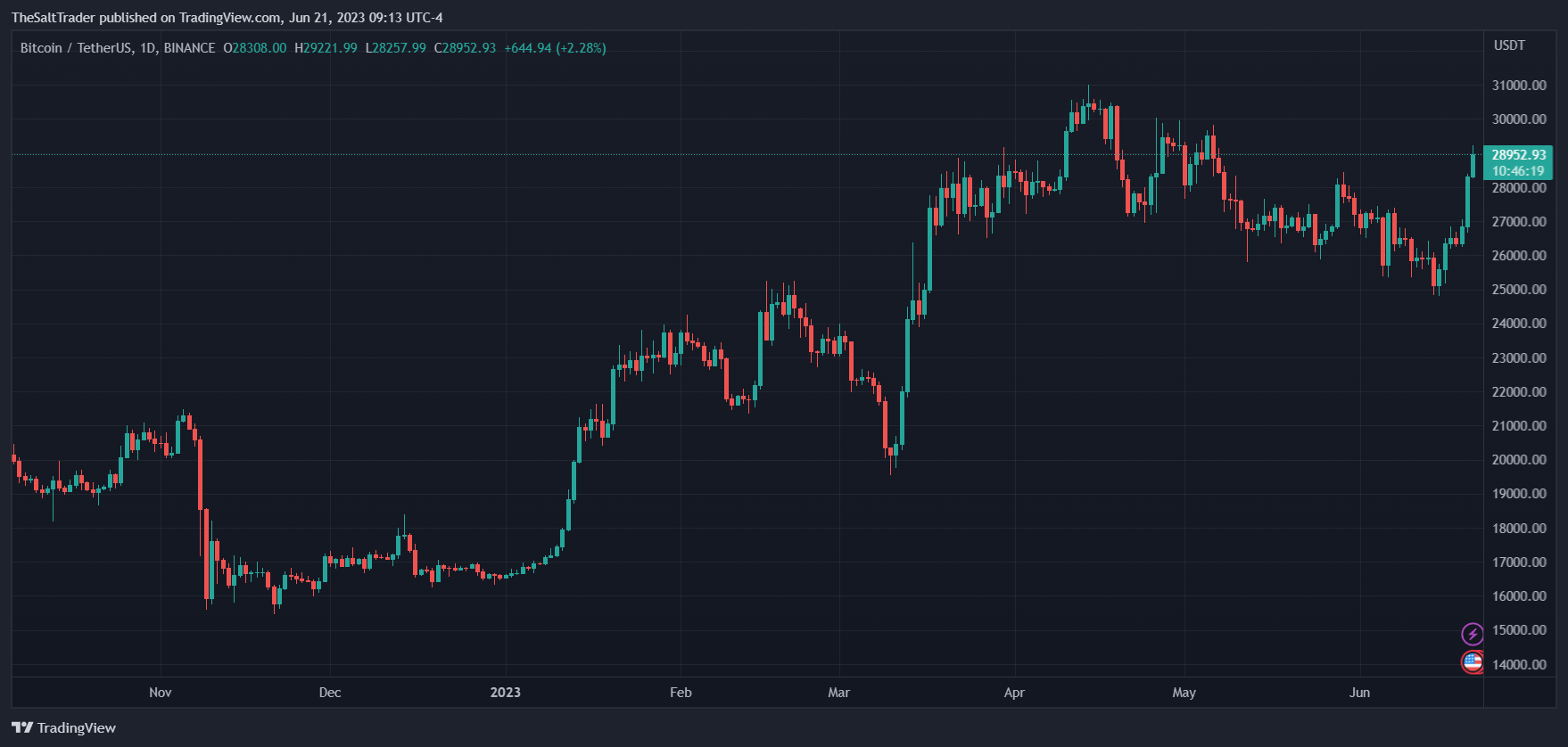Select the May label on the time axis

point(1184,693)
